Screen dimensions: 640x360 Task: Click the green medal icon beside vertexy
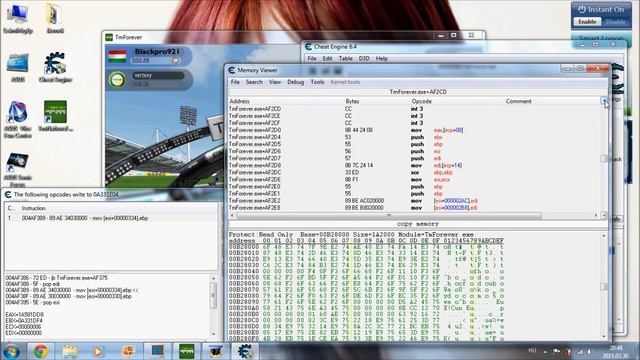coord(118,79)
